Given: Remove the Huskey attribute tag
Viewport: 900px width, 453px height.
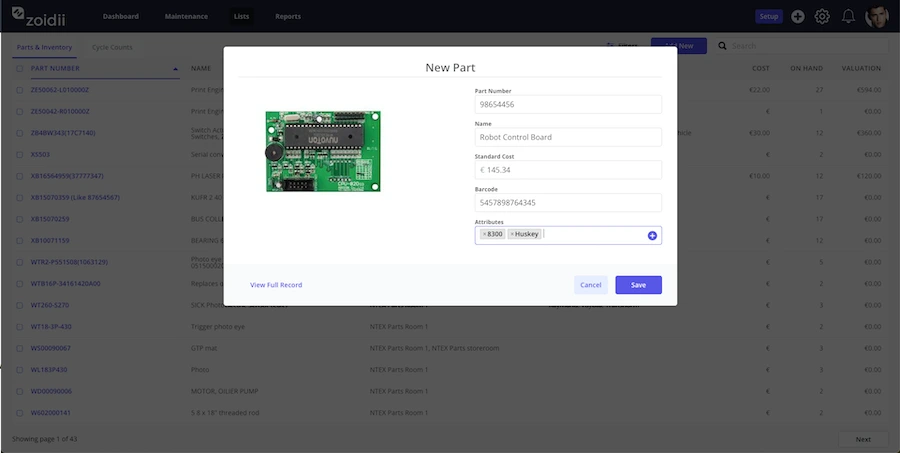Looking at the screenshot, I should [x=512, y=234].
